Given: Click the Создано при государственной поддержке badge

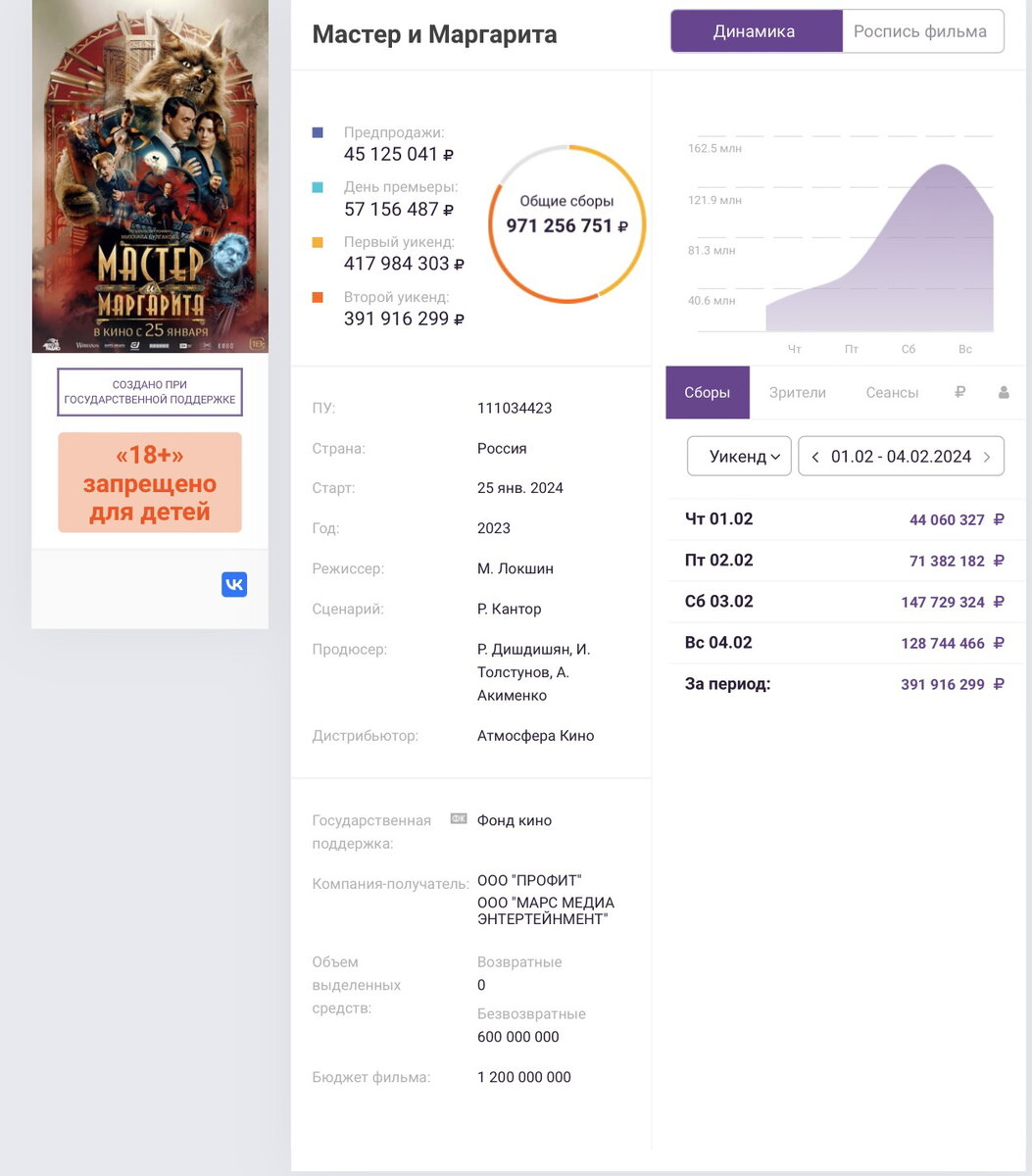Looking at the screenshot, I should click(x=150, y=392).
